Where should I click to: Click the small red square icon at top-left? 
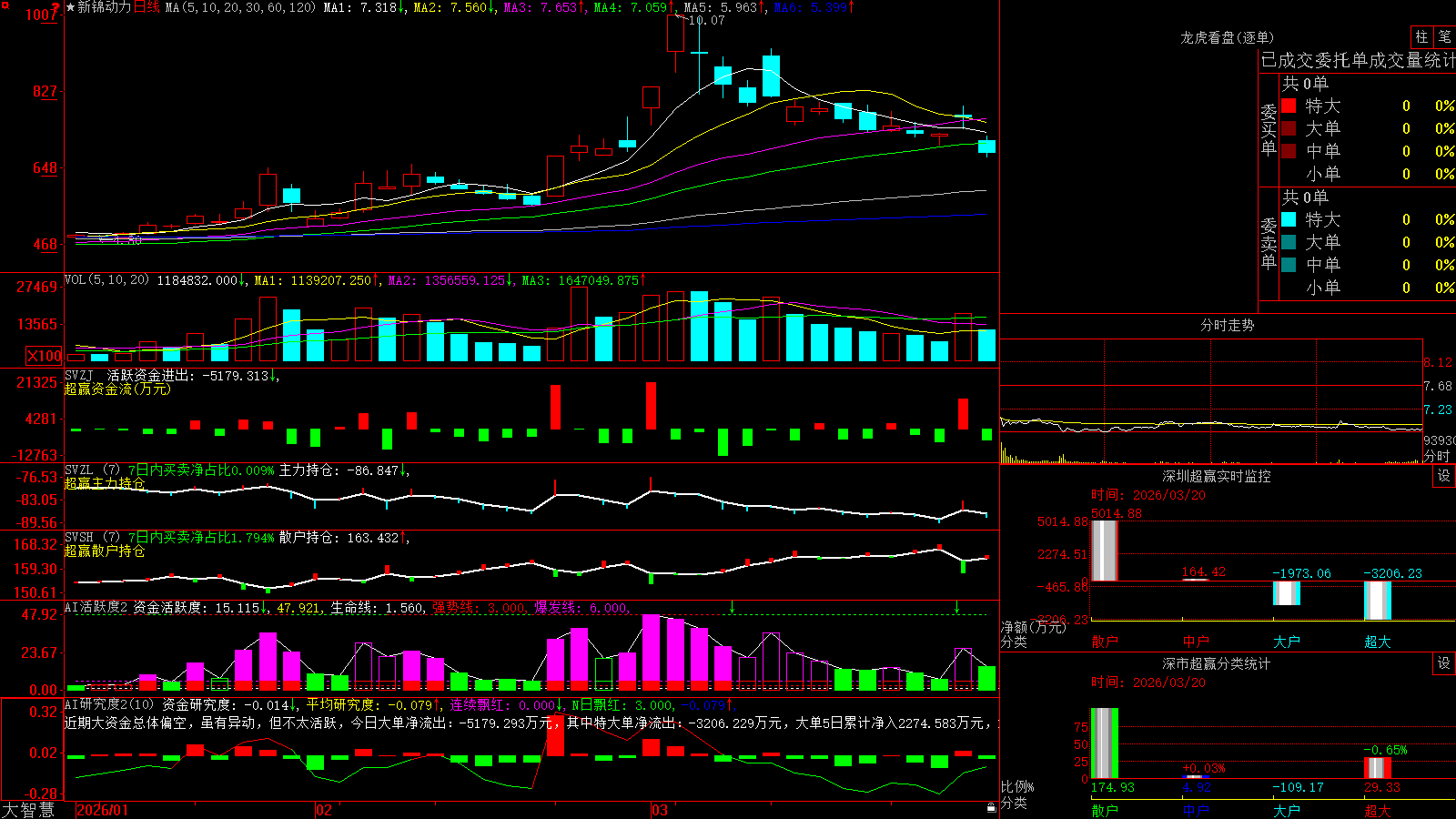point(5,5)
